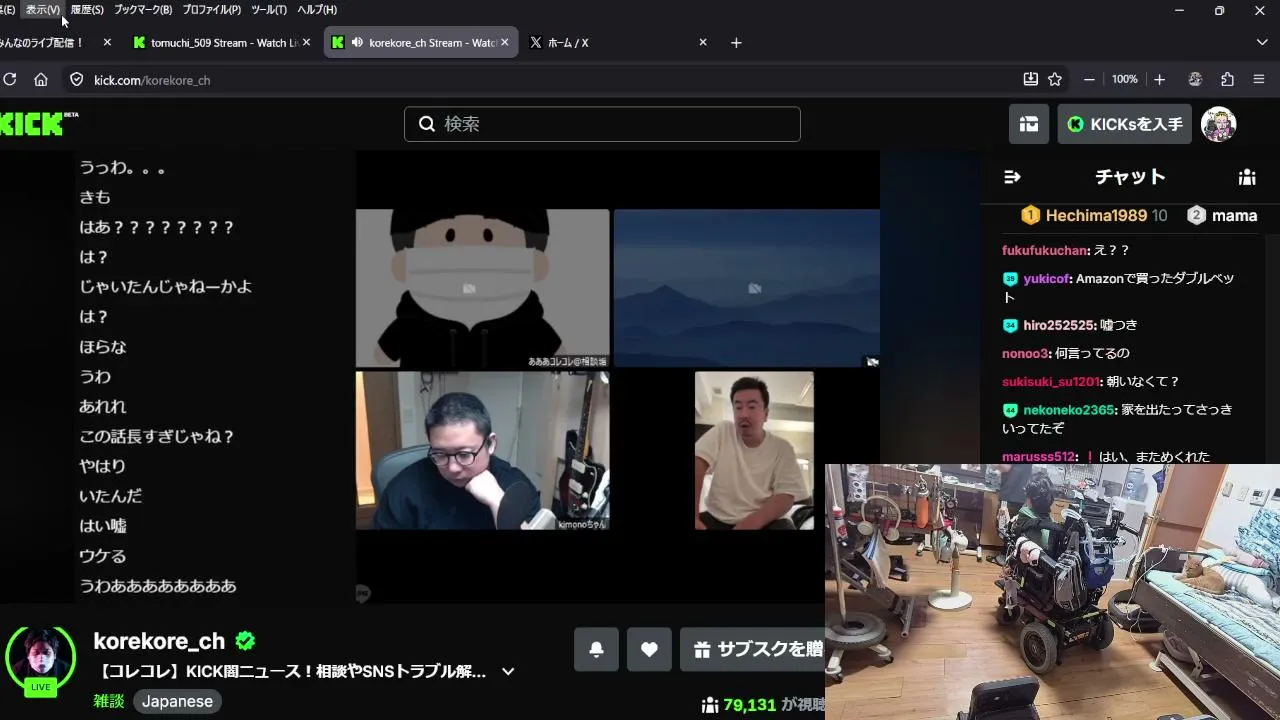Close the tomuchi_509 Stream tab
The width and height of the screenshot is (1280, 720).
pyautogui.click(x=306, y=43)
